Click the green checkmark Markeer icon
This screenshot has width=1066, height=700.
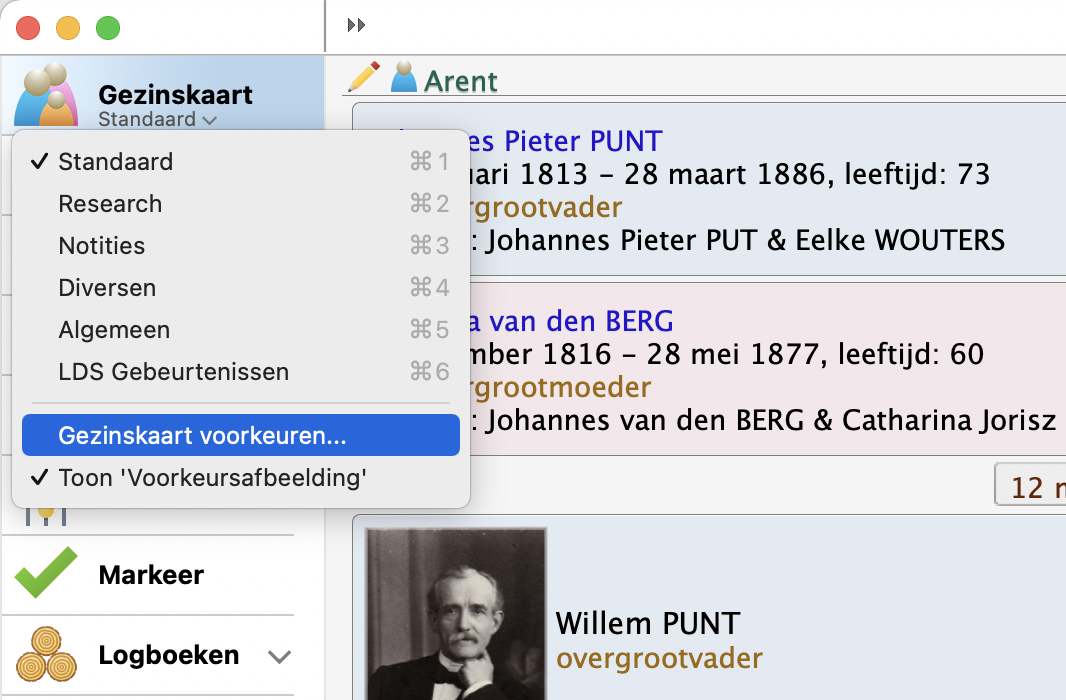click(x=46, y=574)
